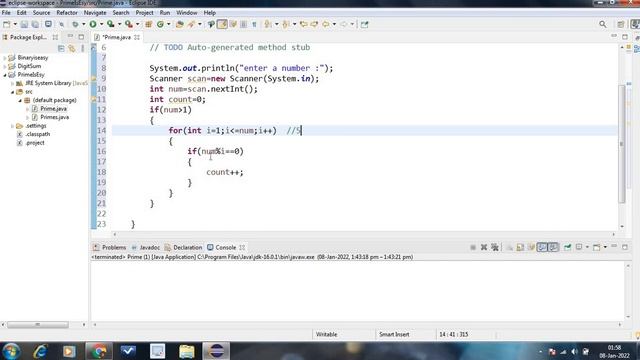Open the Run menu
Screen dimensions: 640x360
(165, 13)
